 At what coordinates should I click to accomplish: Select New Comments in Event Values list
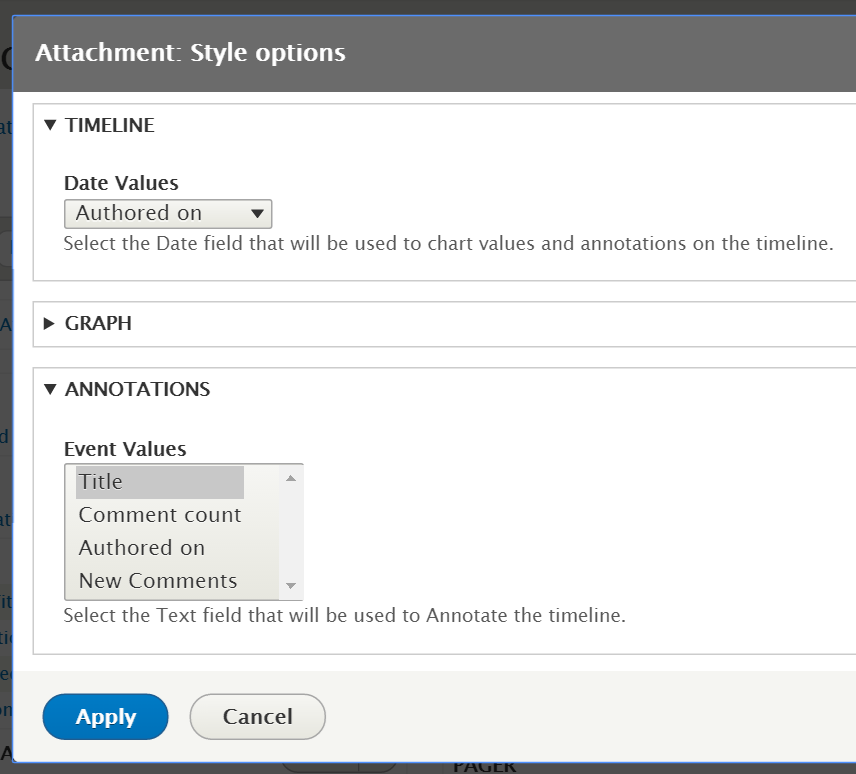coord(160,580)
